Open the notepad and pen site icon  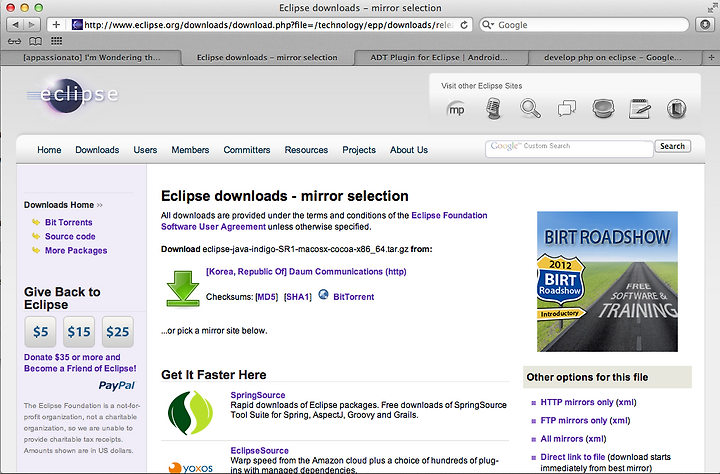point(640,109)
